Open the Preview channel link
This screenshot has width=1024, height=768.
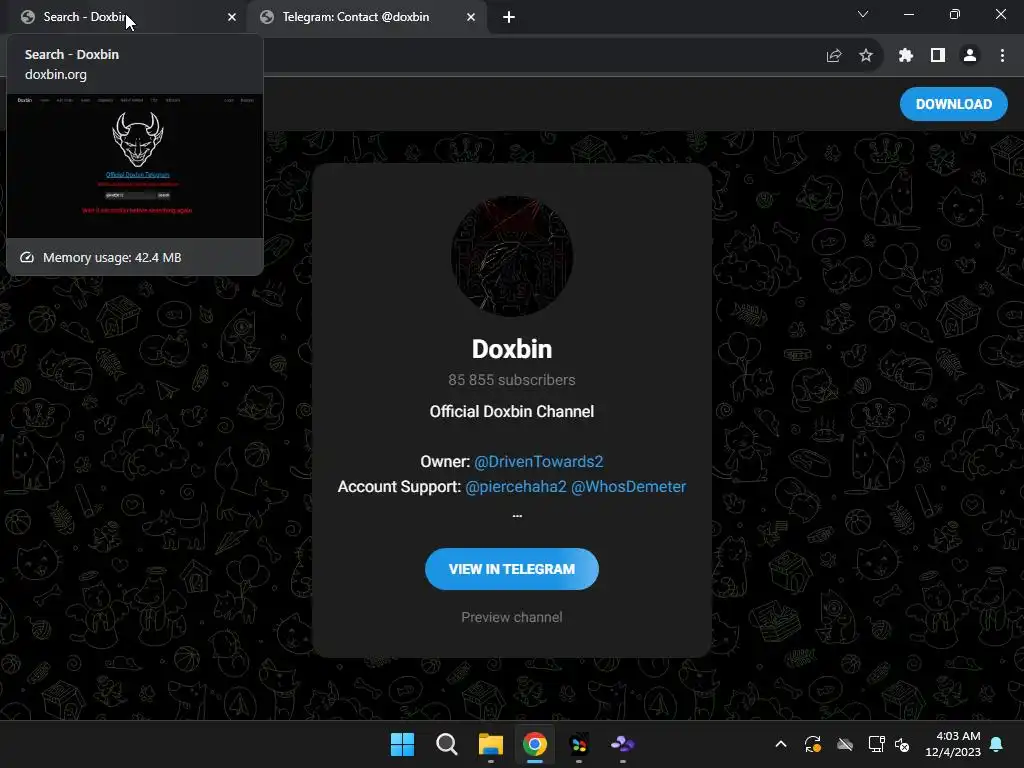pyautogui.click(x=512, y=617)
